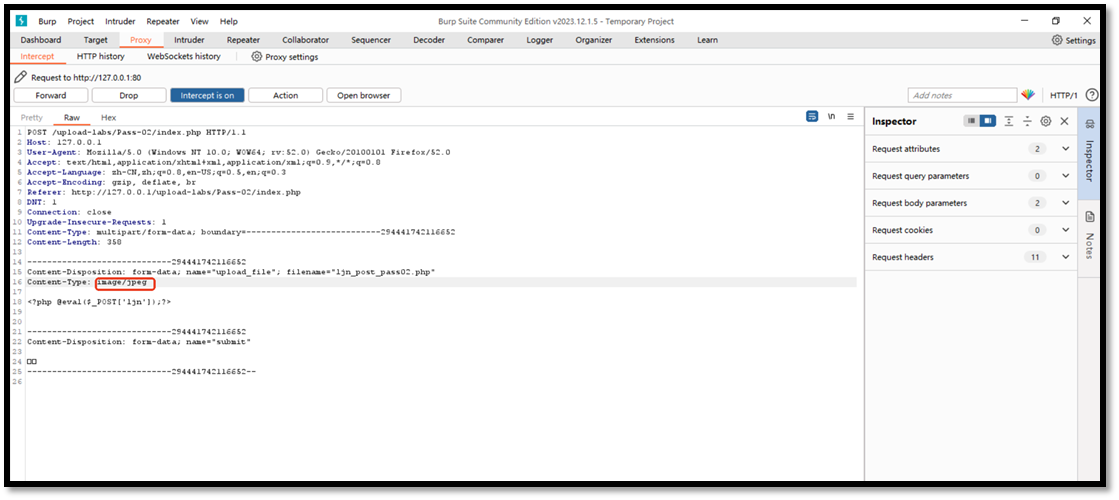Switch to the Logger tab
This screenshot has width=1119, height=500.
click(x=540, y=40)
